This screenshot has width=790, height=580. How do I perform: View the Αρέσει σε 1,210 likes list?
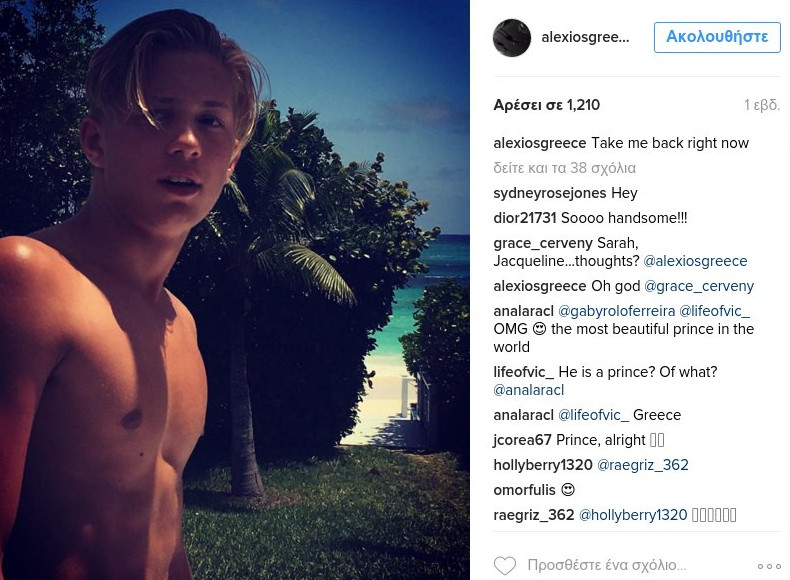547,105
